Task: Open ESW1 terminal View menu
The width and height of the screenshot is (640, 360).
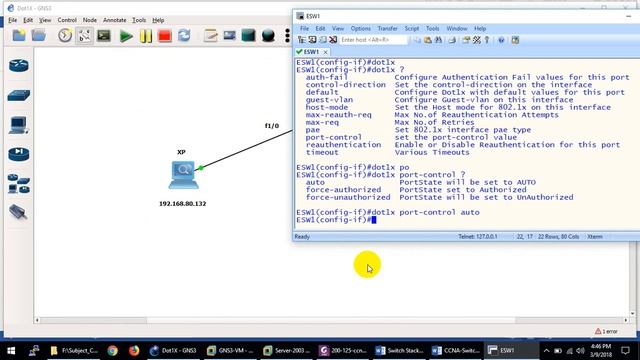Action: tap(338, 29)
